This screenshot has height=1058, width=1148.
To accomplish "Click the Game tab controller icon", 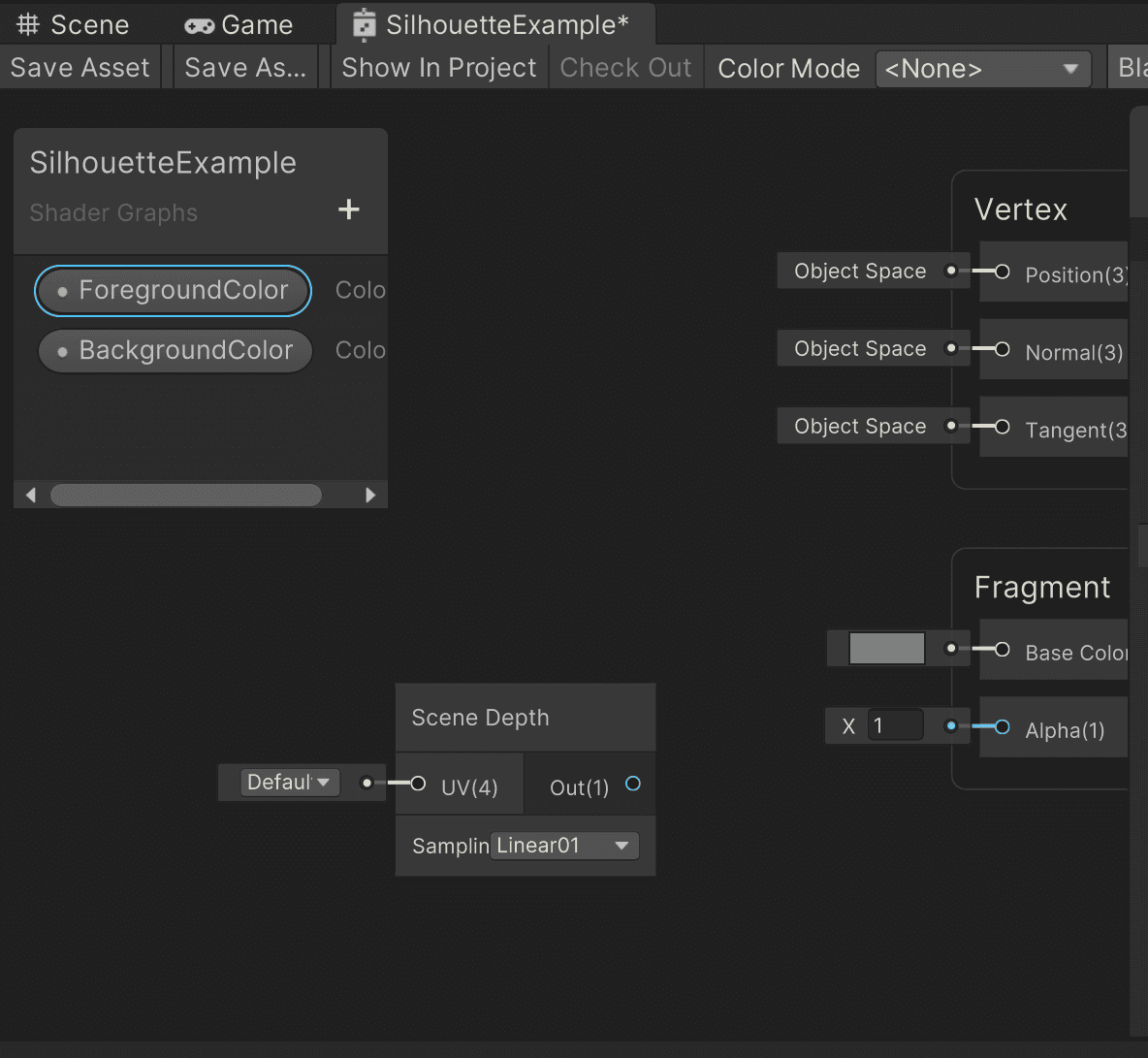I will pos(199,26).
